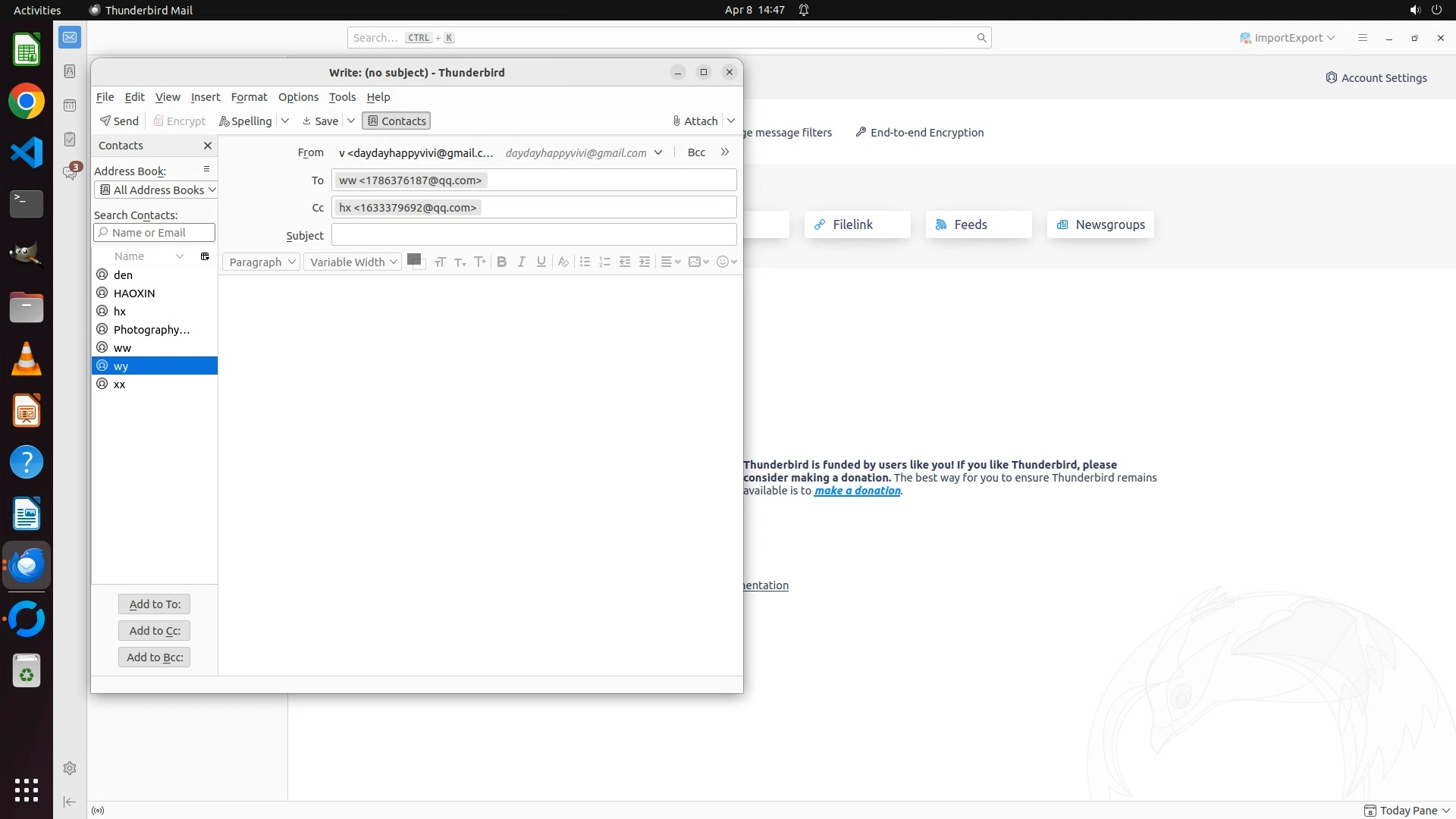1456x819 pixels.
Task: Click into the Subject input field
Action: click(x=533, y=235)
